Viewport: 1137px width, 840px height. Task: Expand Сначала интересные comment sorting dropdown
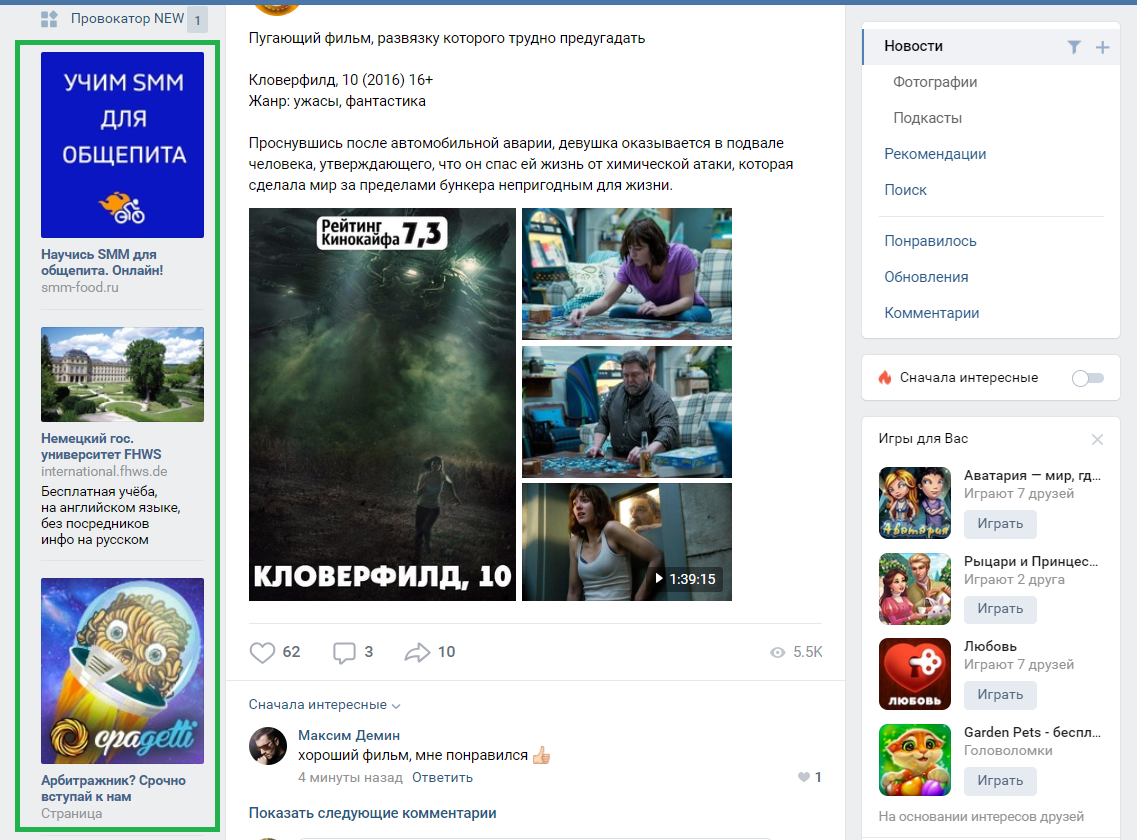tap(324, 704)
